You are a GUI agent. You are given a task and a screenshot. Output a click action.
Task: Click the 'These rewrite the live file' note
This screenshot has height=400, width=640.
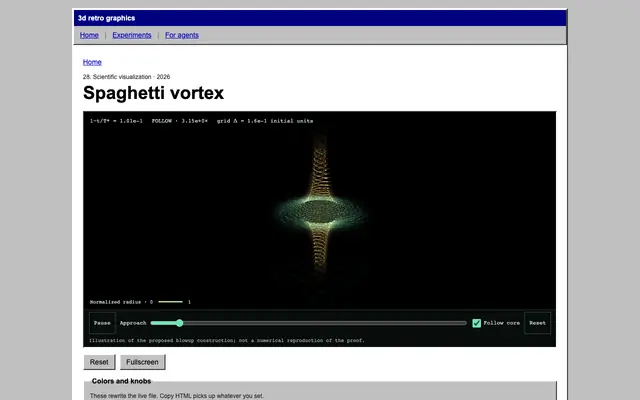[177, 396]
